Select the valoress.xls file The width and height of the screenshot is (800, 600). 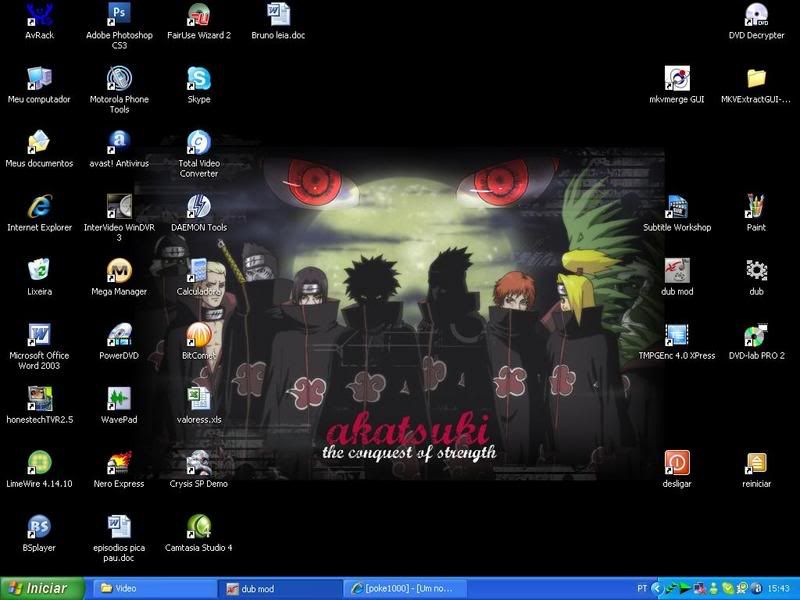point(199,399)
